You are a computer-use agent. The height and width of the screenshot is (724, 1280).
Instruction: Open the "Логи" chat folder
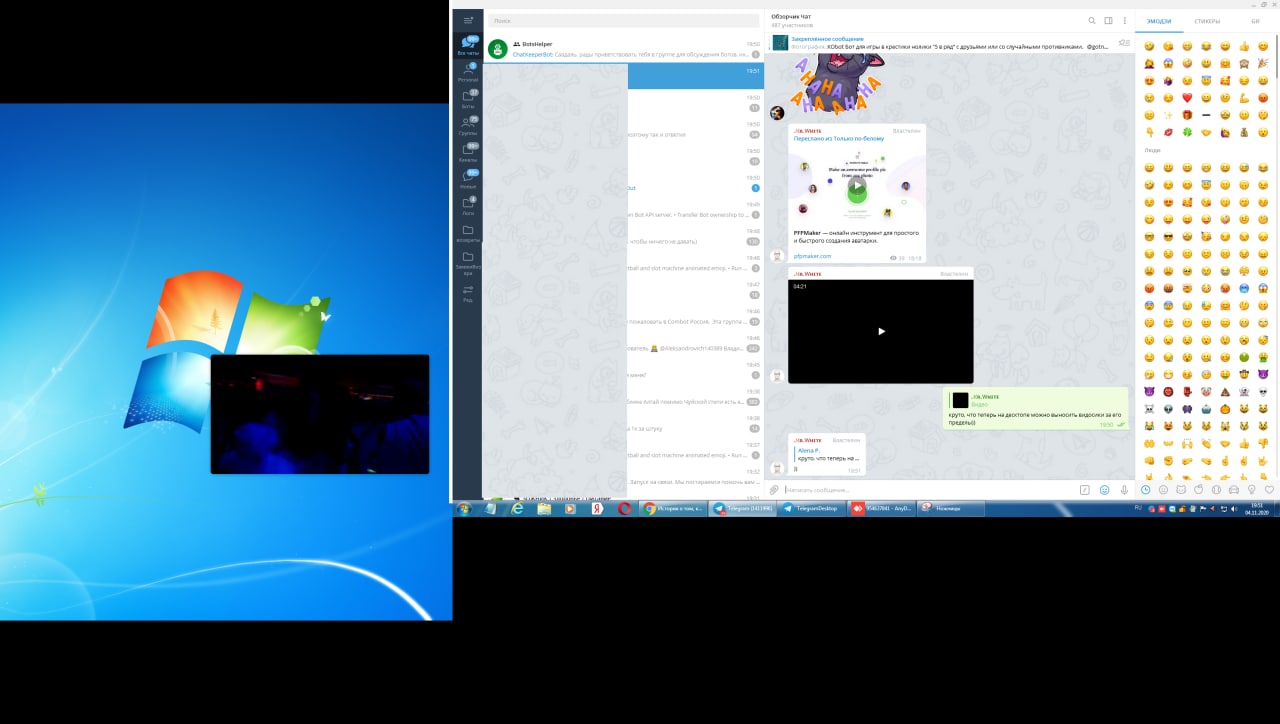tap(468, 208)
